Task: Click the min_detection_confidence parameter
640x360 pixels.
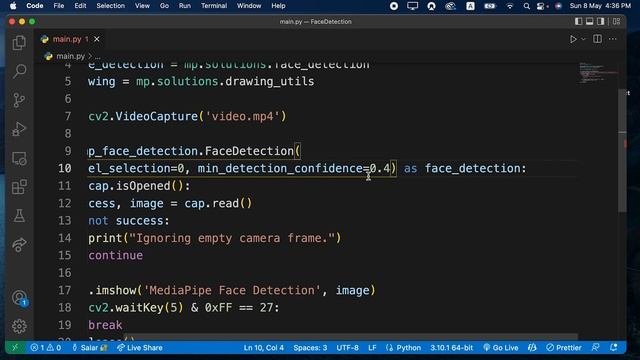Action: (280, 168)
